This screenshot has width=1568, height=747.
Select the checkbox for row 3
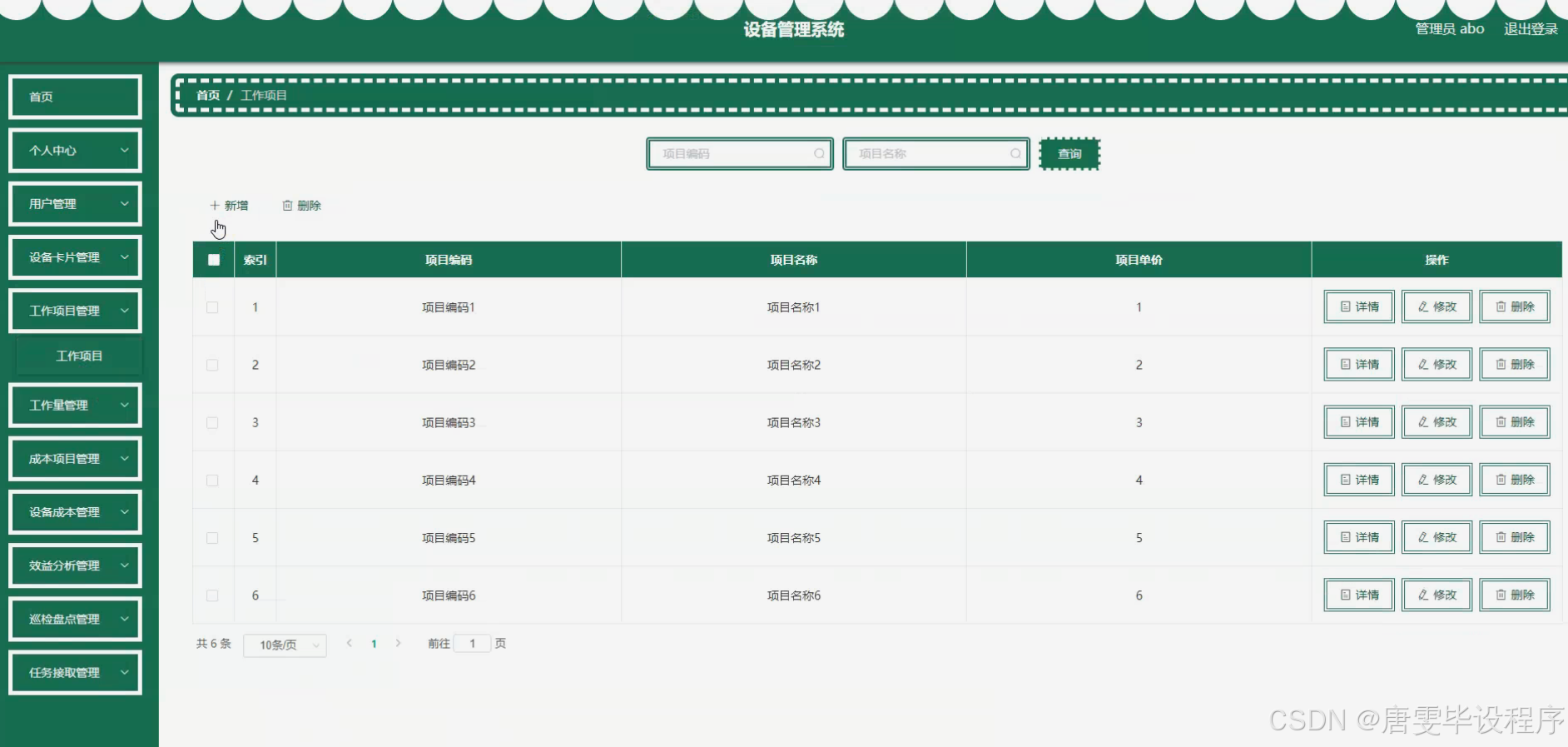coord(212,423)
